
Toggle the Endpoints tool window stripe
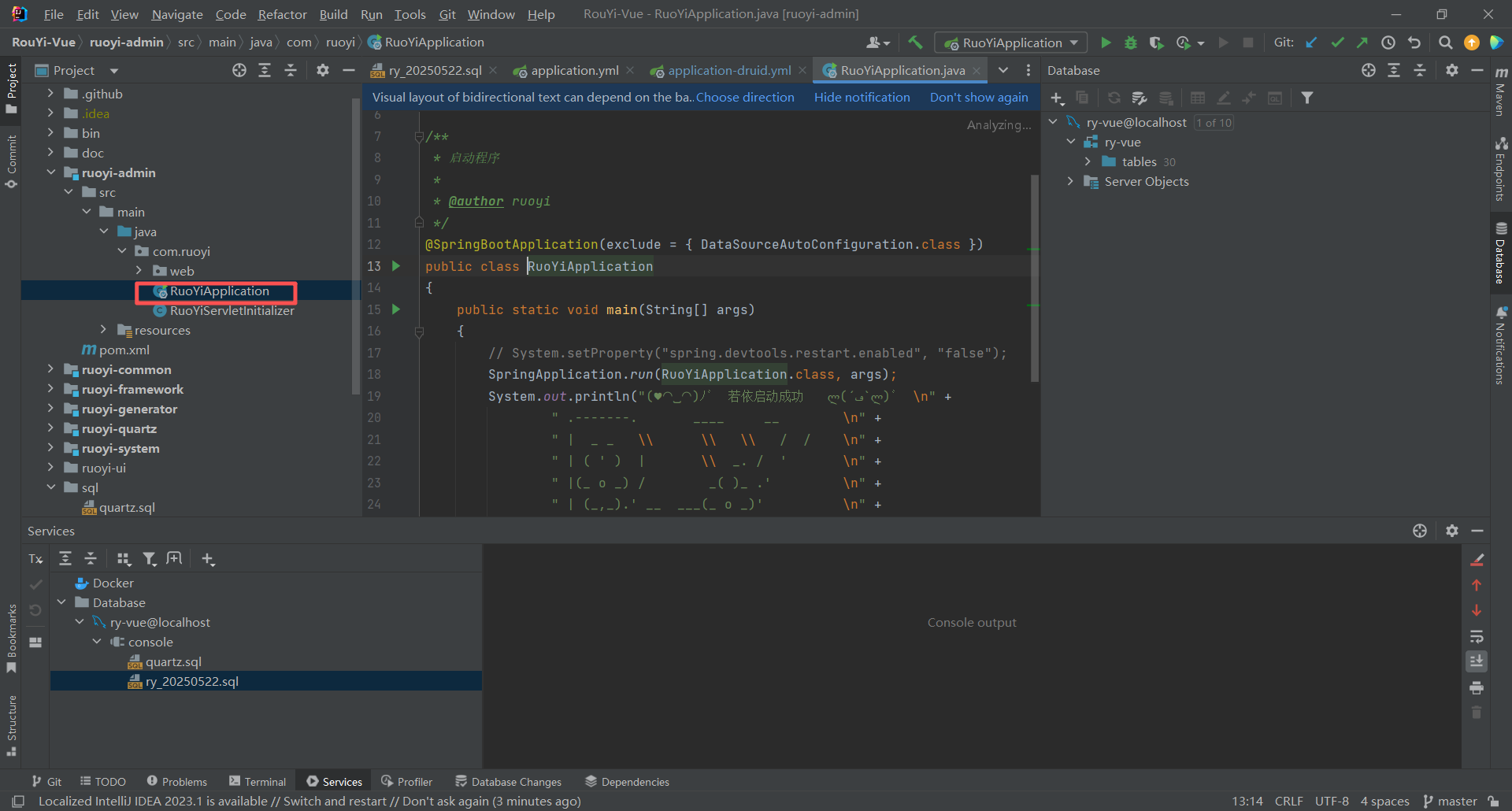tap(1501, 169)
